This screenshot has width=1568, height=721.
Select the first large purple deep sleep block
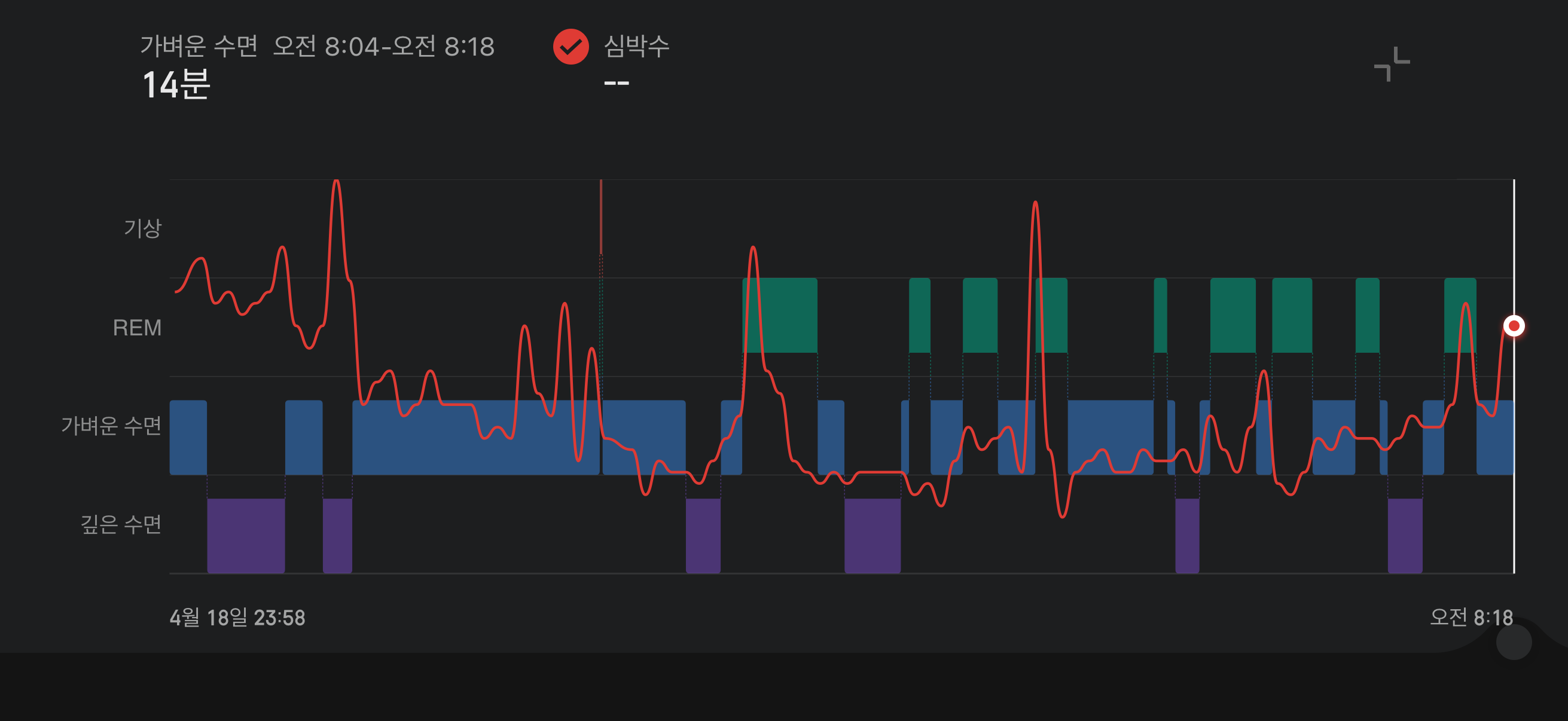coord(246,536)
